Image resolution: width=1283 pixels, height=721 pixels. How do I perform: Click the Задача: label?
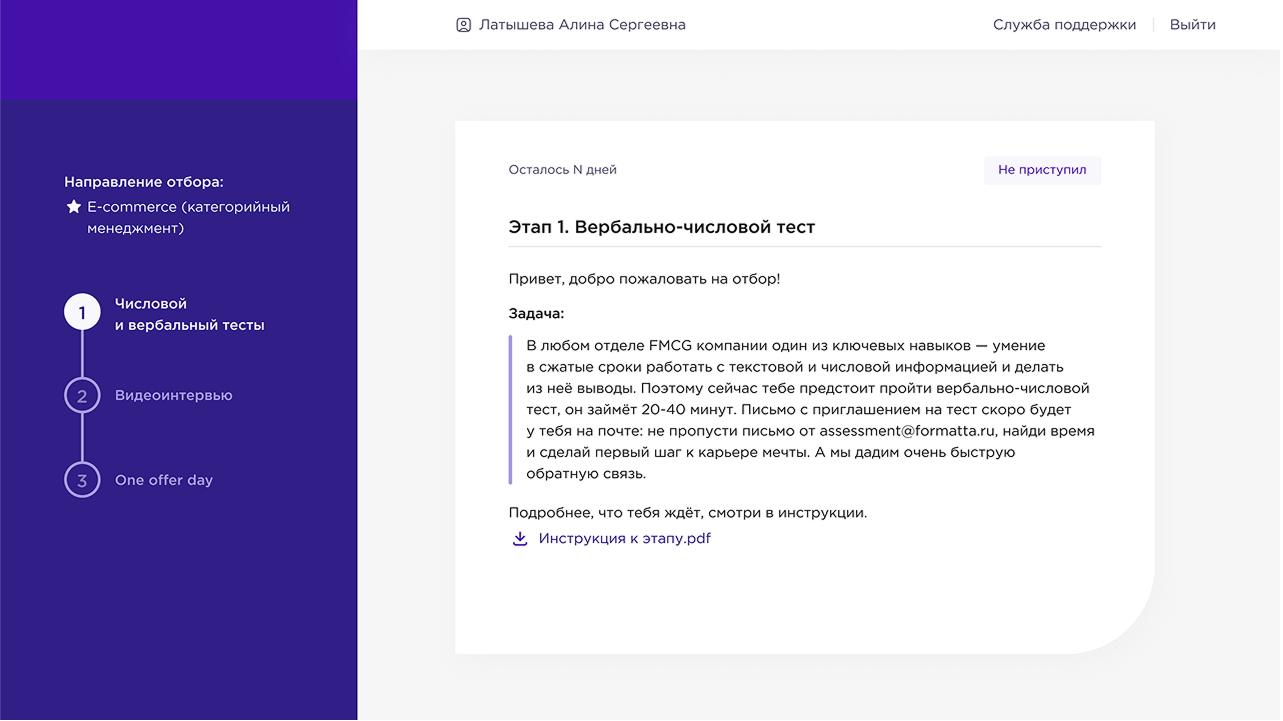(536, 314)
